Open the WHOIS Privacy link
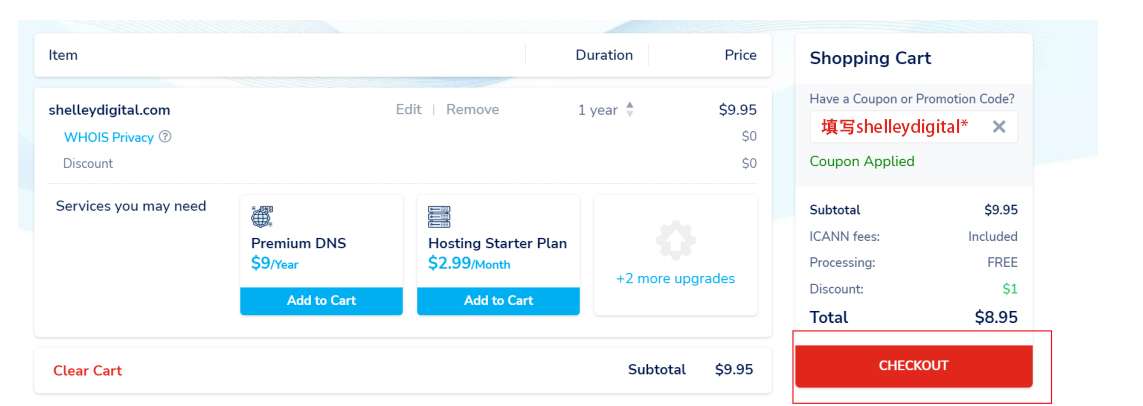The width and height of the screenshot is (1143, 406). (x=109, y=137)
